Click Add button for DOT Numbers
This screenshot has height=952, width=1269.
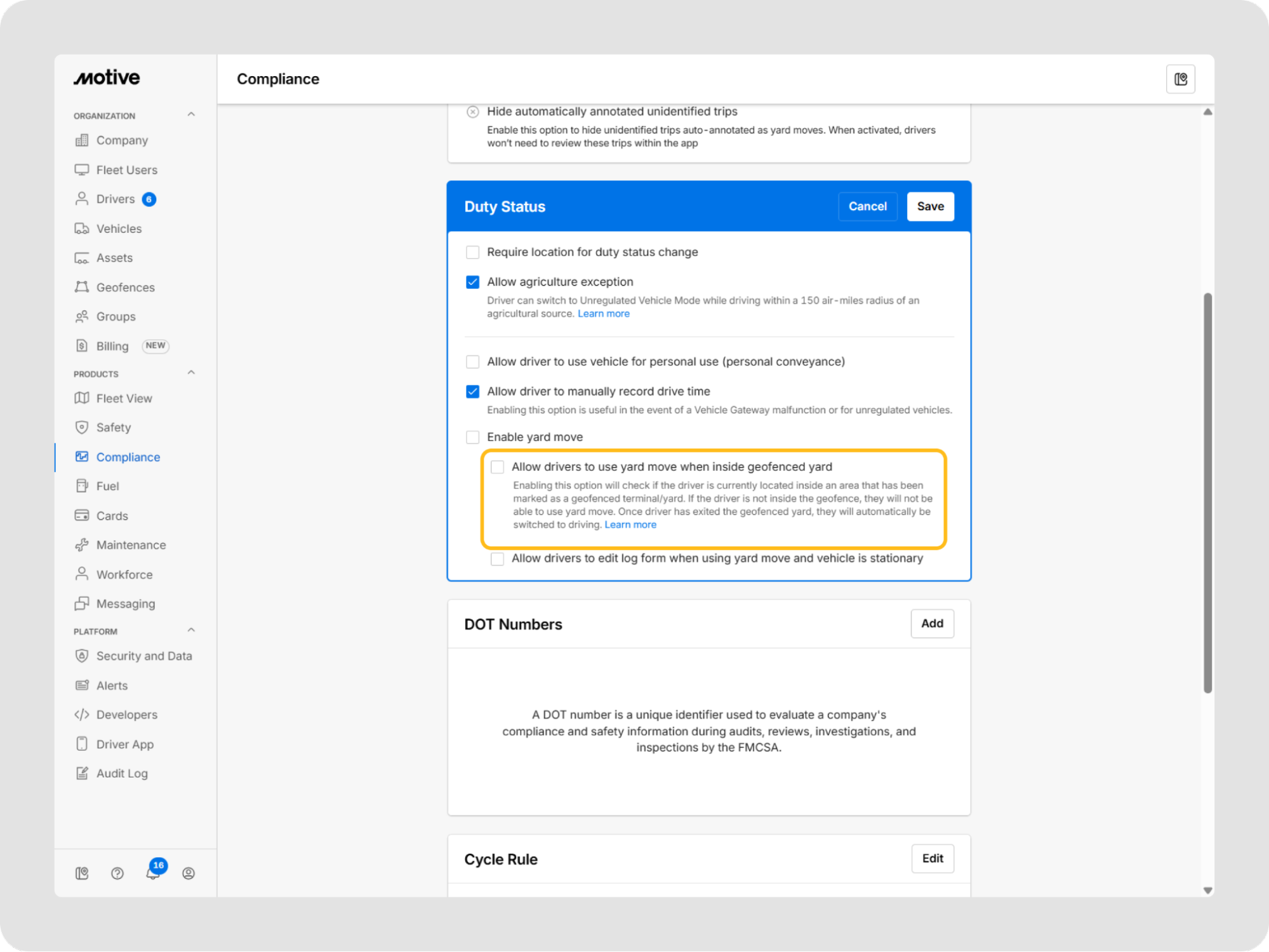pos(931,623)
